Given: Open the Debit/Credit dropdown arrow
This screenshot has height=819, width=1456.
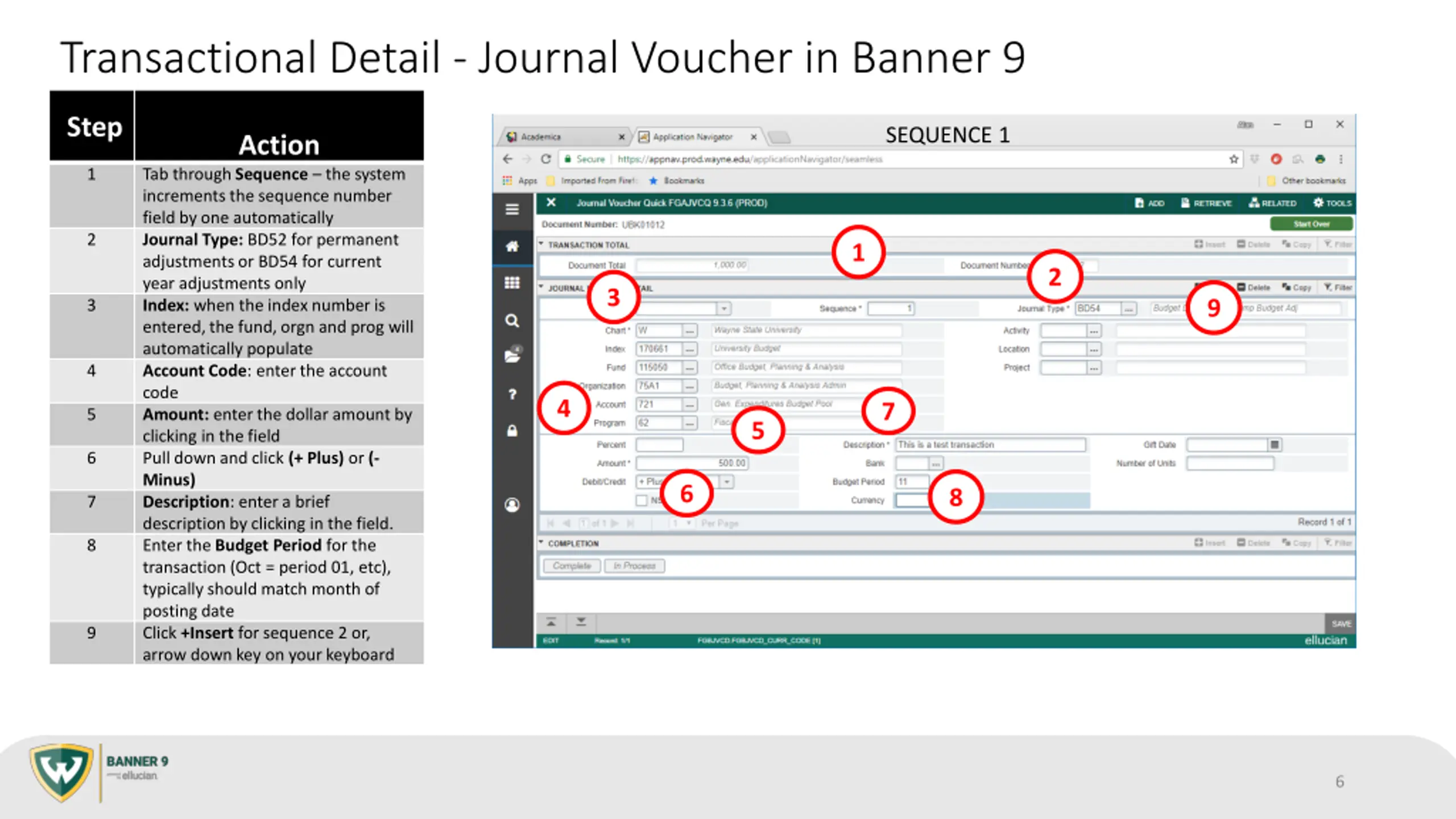Looking at the screenshot, I should [727, 482].
